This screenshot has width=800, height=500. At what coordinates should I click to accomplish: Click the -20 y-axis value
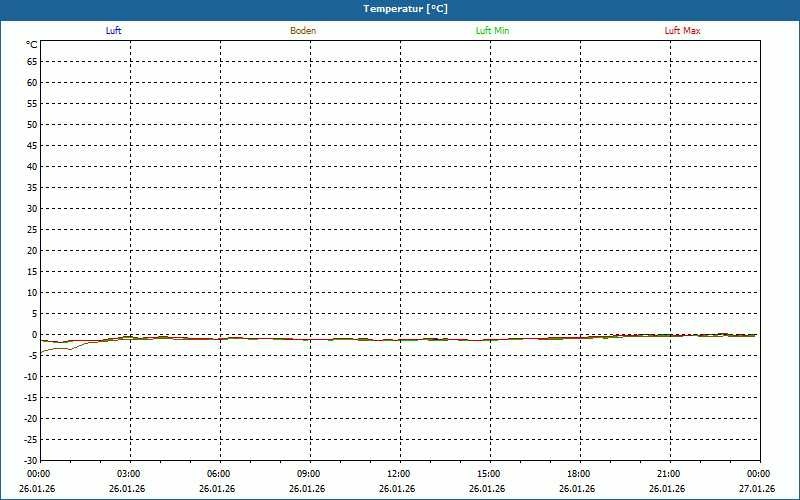click(31, 418)
